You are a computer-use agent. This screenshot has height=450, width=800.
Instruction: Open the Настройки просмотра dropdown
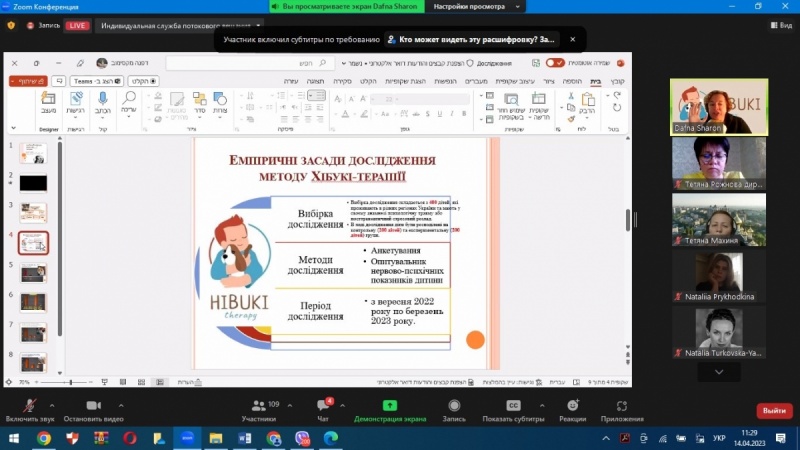coord(470,7)
